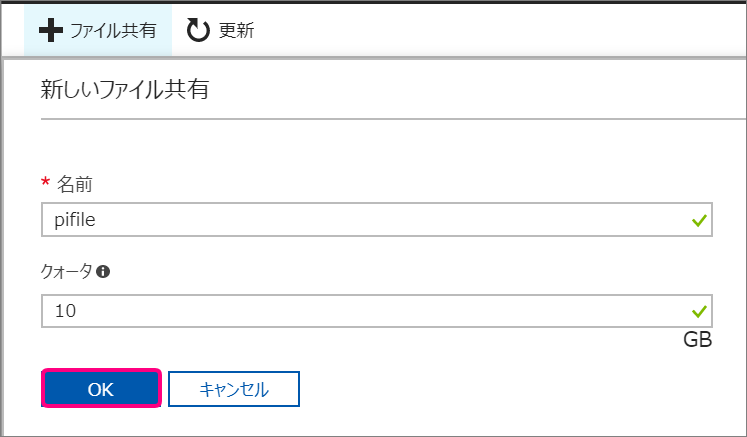This screenshot has width=747, height=437.
Task: Place the cursor on the pifile text
Action: click(75, 220)
